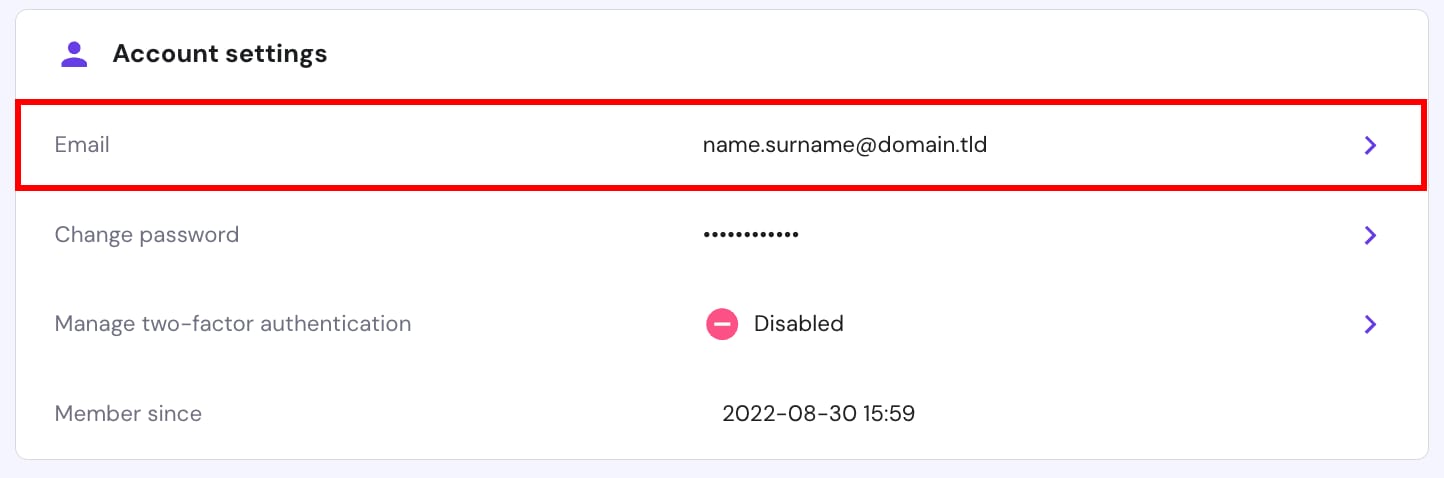Click the masked password dots
The width and height of the screenshot is (1444, 478).
coord(751,235)
